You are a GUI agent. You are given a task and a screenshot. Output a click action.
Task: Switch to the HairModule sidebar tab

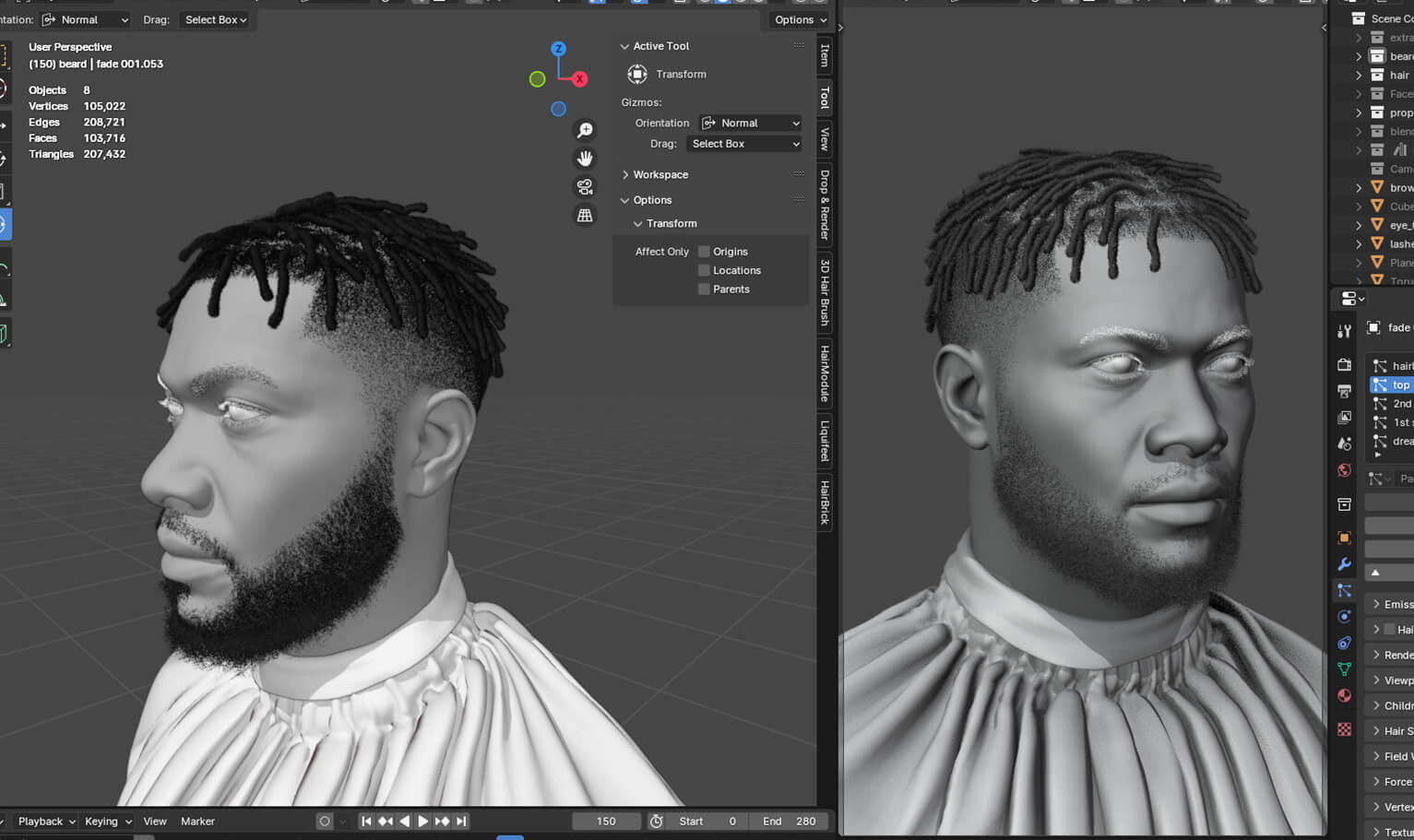click(825, 374)
